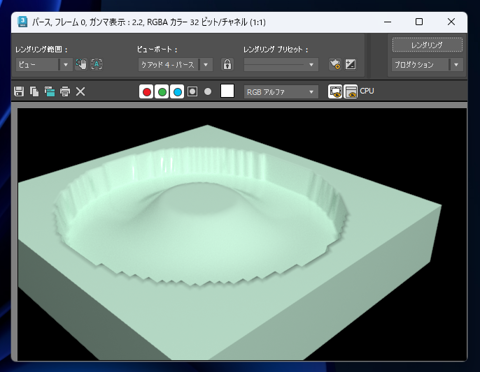Open the render setup teapot icon
The height and width of the screenshot is (372, 480).
335,64
